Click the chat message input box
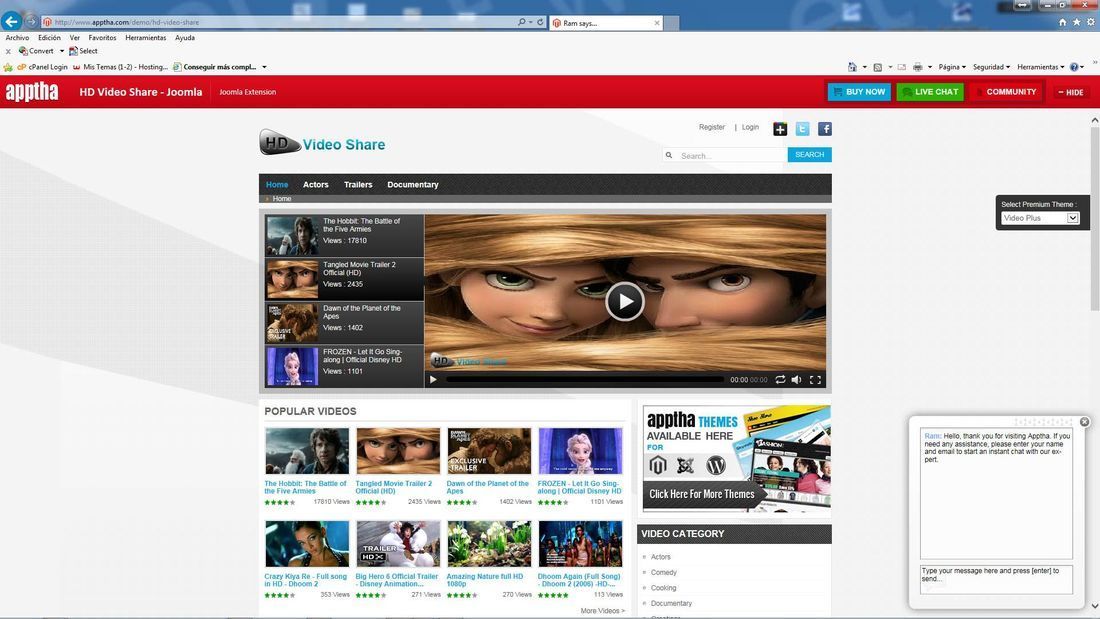Screen dimensions: 1100x619 (996, 579)
